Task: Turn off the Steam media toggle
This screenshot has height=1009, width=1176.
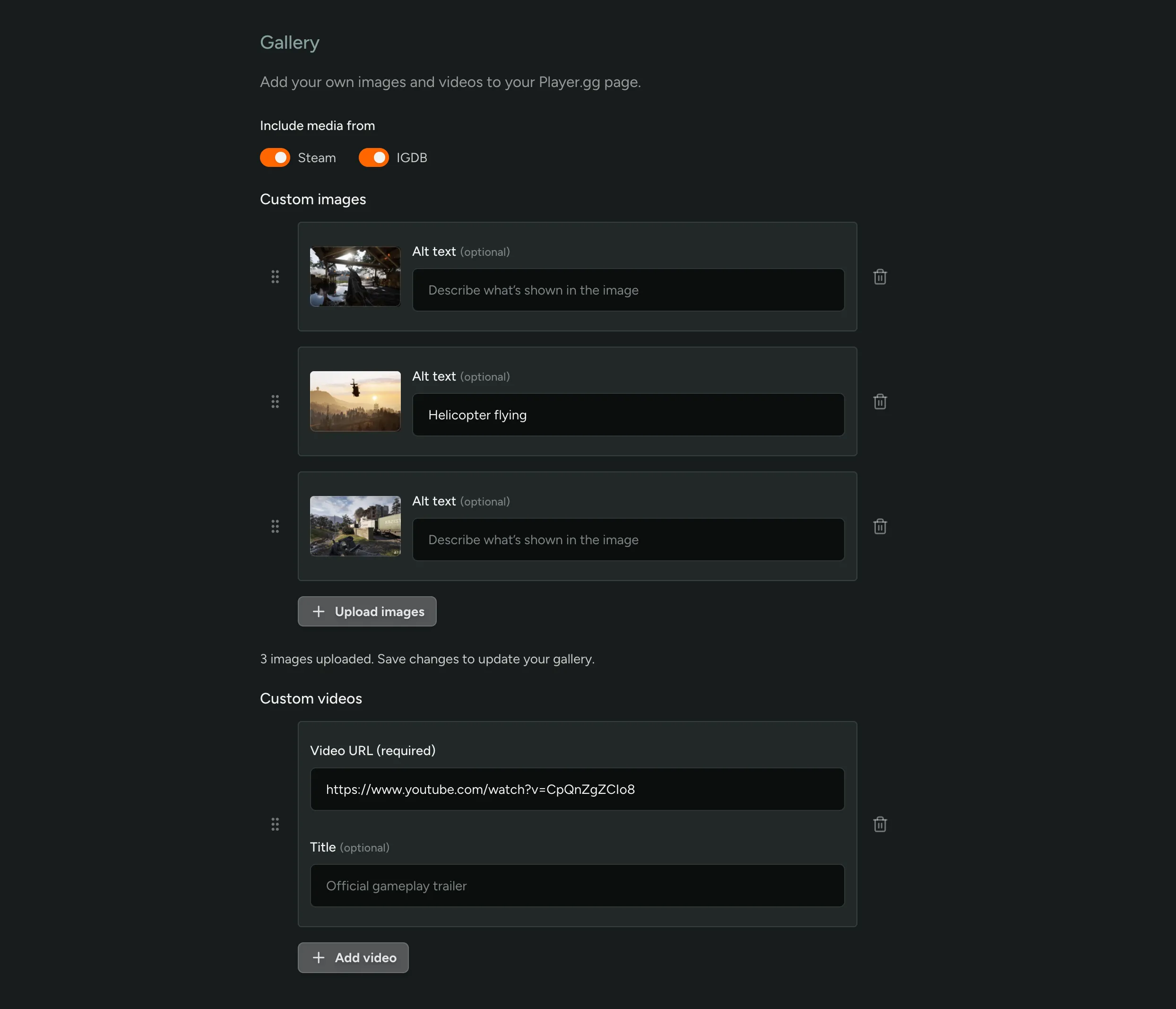Action: pos(275,157)
